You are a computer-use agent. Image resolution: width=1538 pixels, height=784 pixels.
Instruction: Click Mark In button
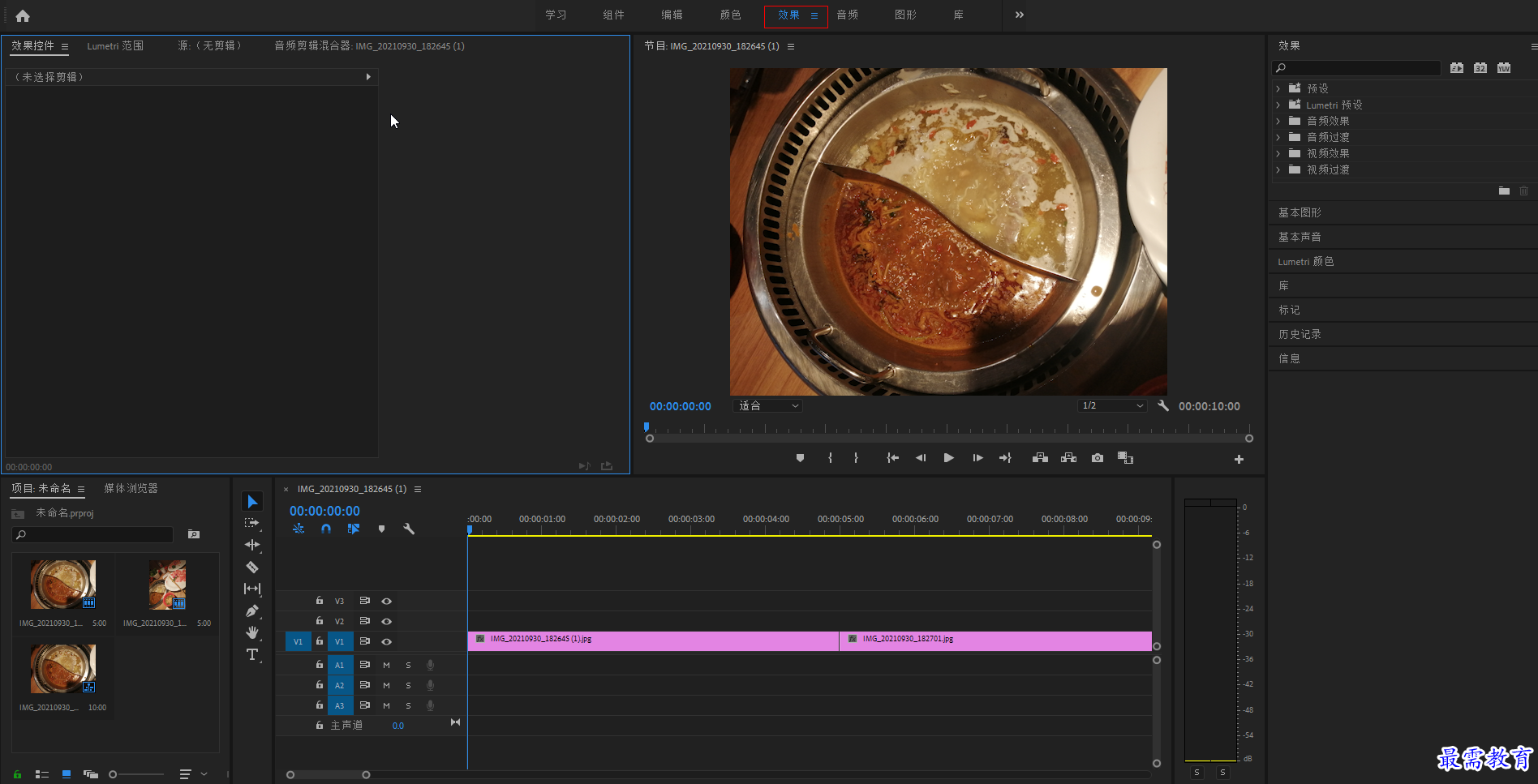point(830,458)
